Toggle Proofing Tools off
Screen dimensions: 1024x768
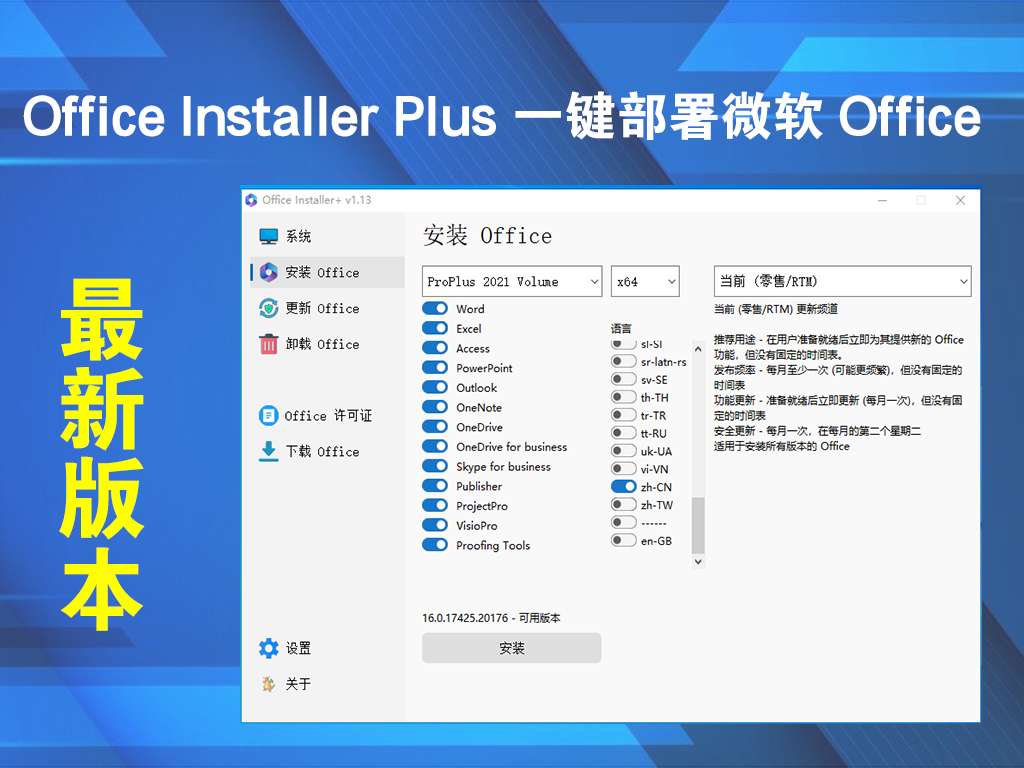coord(435,544)
